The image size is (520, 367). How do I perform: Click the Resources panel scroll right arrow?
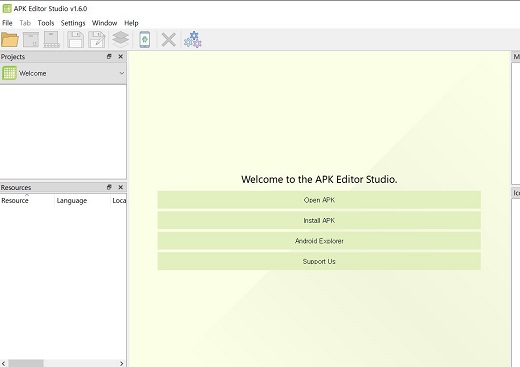(121, 363)
